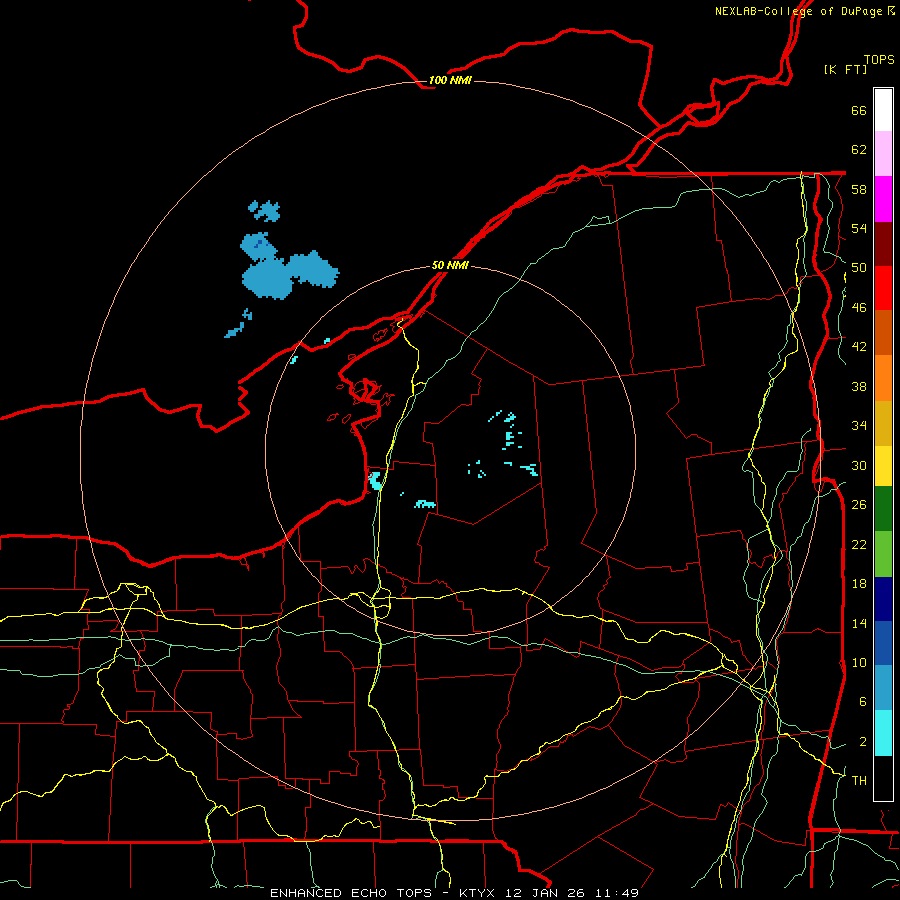Click the legend value '30'
Viewport: 900px width, 900px height.
coord(859,465)
